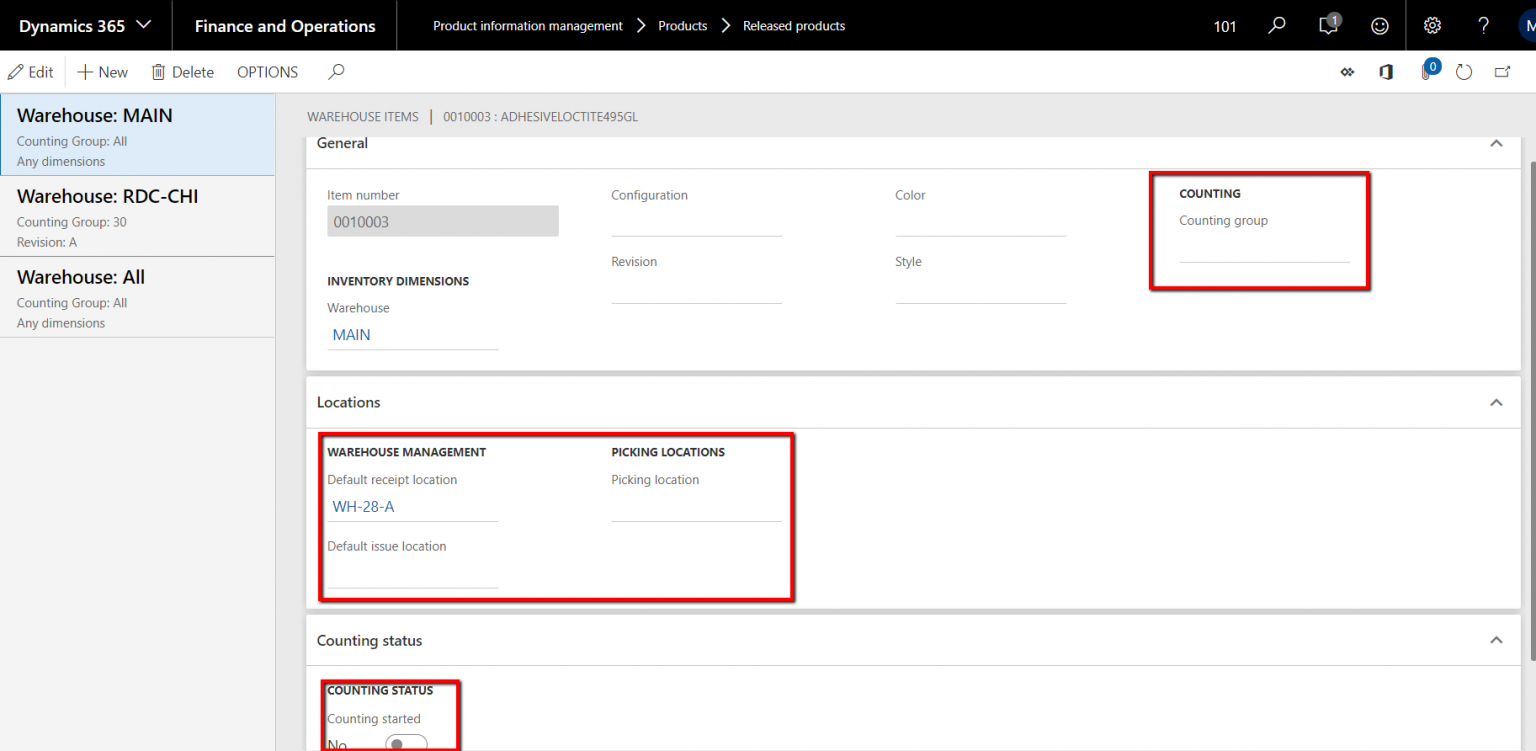Viewport: 1536px width, 751px height.
Task: Click the Configuration input field
Action: 696,222
